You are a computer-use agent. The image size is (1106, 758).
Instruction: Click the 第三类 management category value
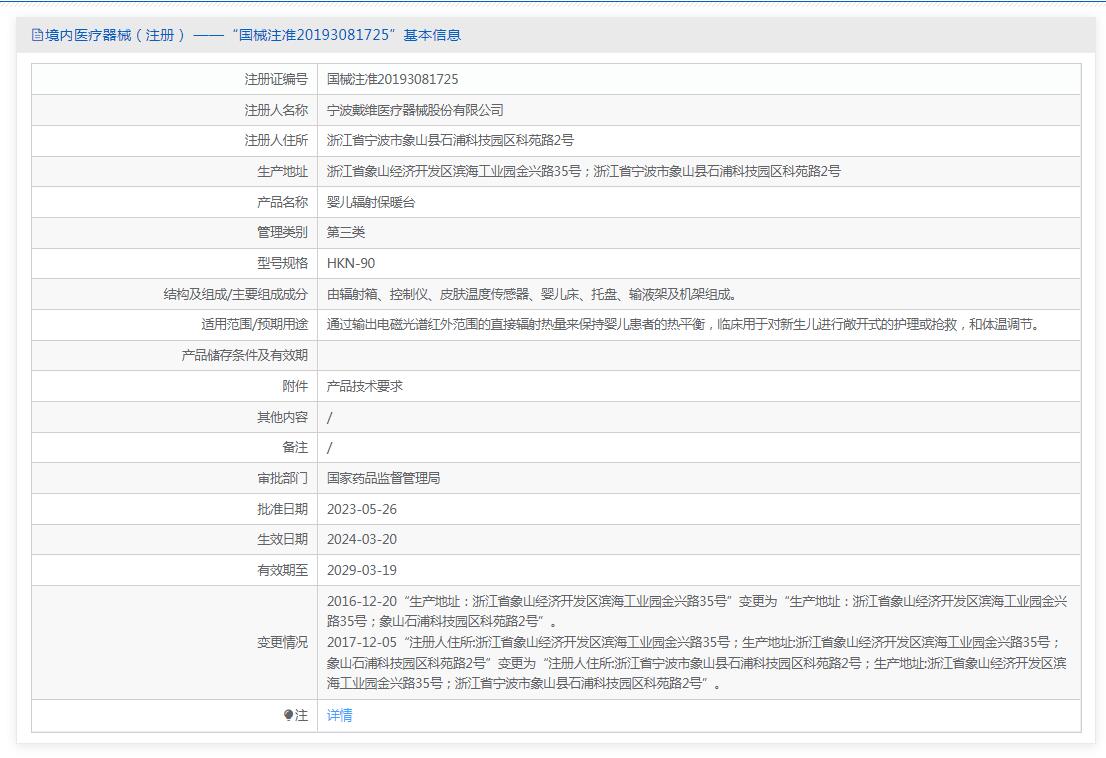coord(346,232)
